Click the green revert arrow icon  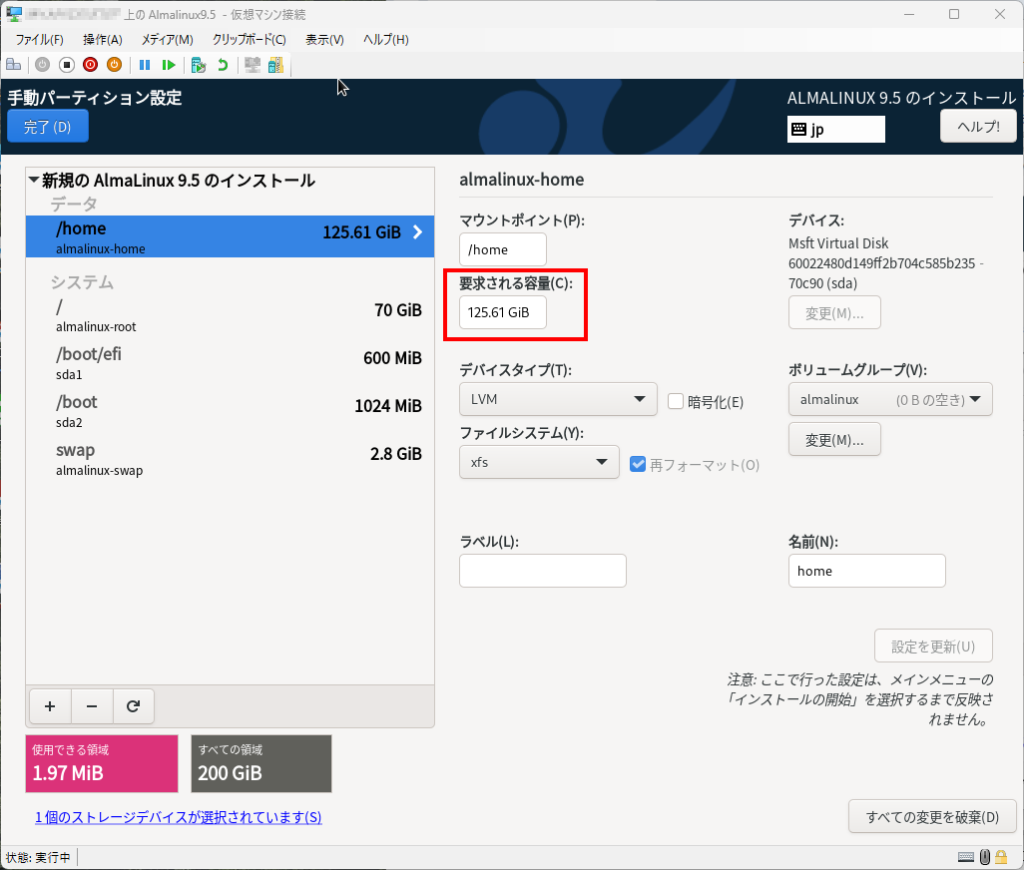tap(222, 65)
